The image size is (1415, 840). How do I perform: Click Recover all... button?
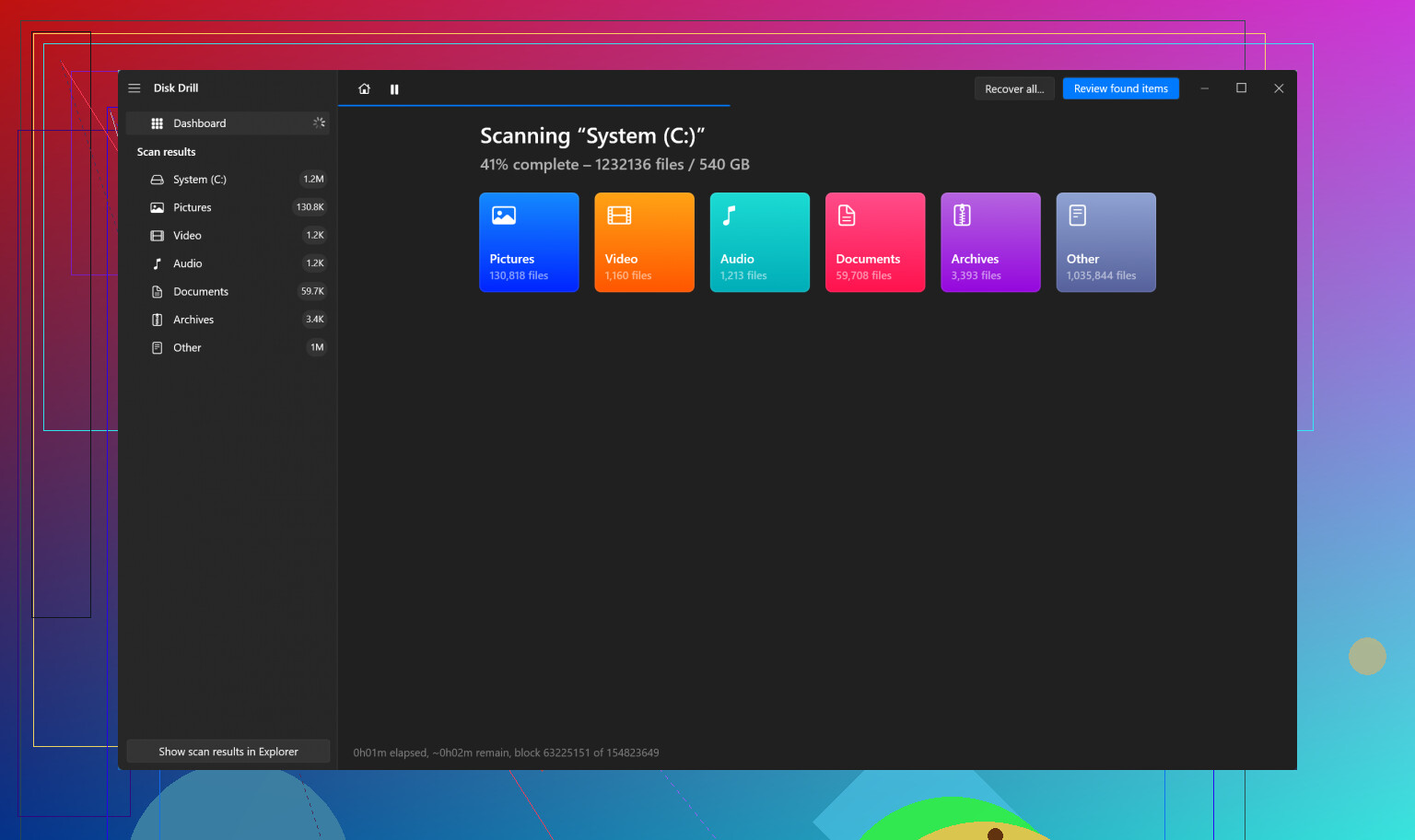(1014, 89)
